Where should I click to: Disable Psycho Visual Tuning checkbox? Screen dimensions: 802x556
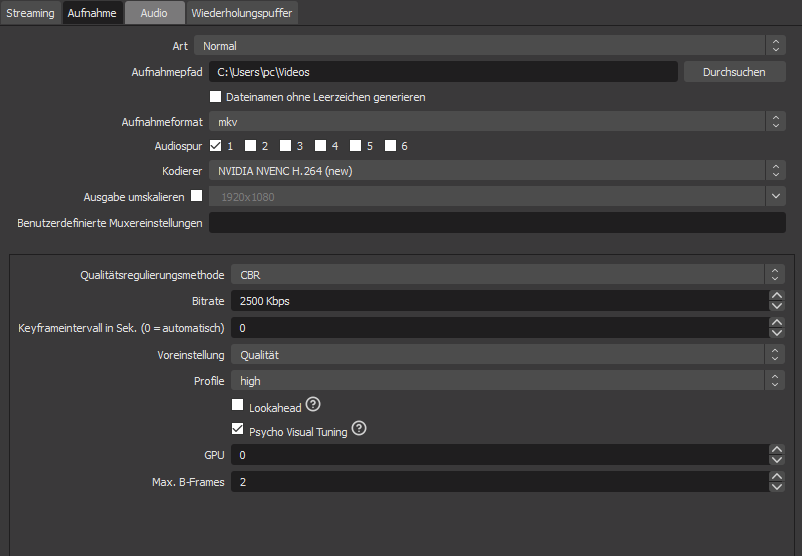tap(238, 429)
